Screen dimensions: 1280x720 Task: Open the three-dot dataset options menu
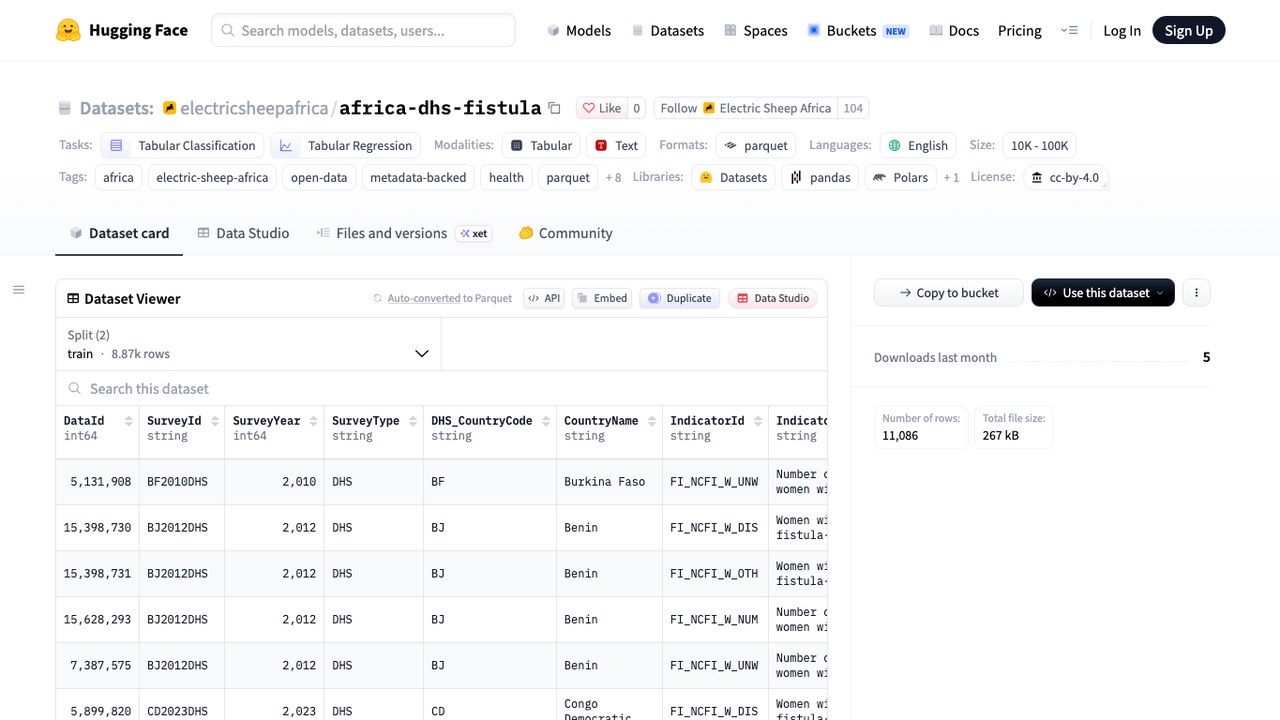click(x=1196, y=293)
